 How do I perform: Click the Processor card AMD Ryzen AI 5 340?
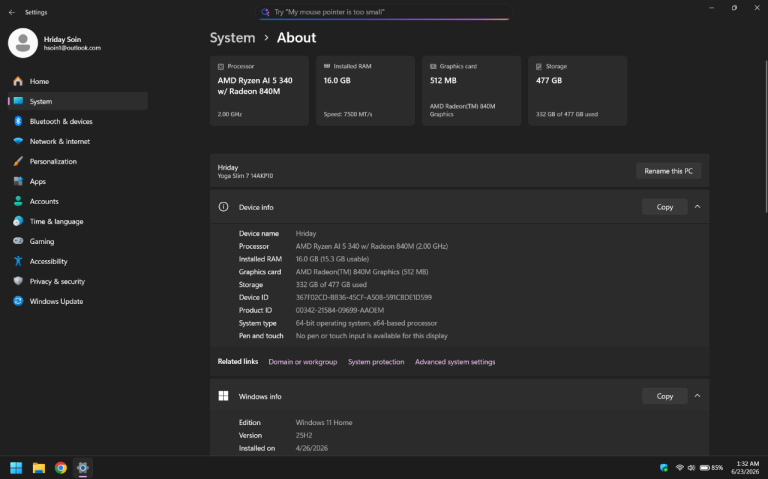pyautogui.click(x=259, y=91)
